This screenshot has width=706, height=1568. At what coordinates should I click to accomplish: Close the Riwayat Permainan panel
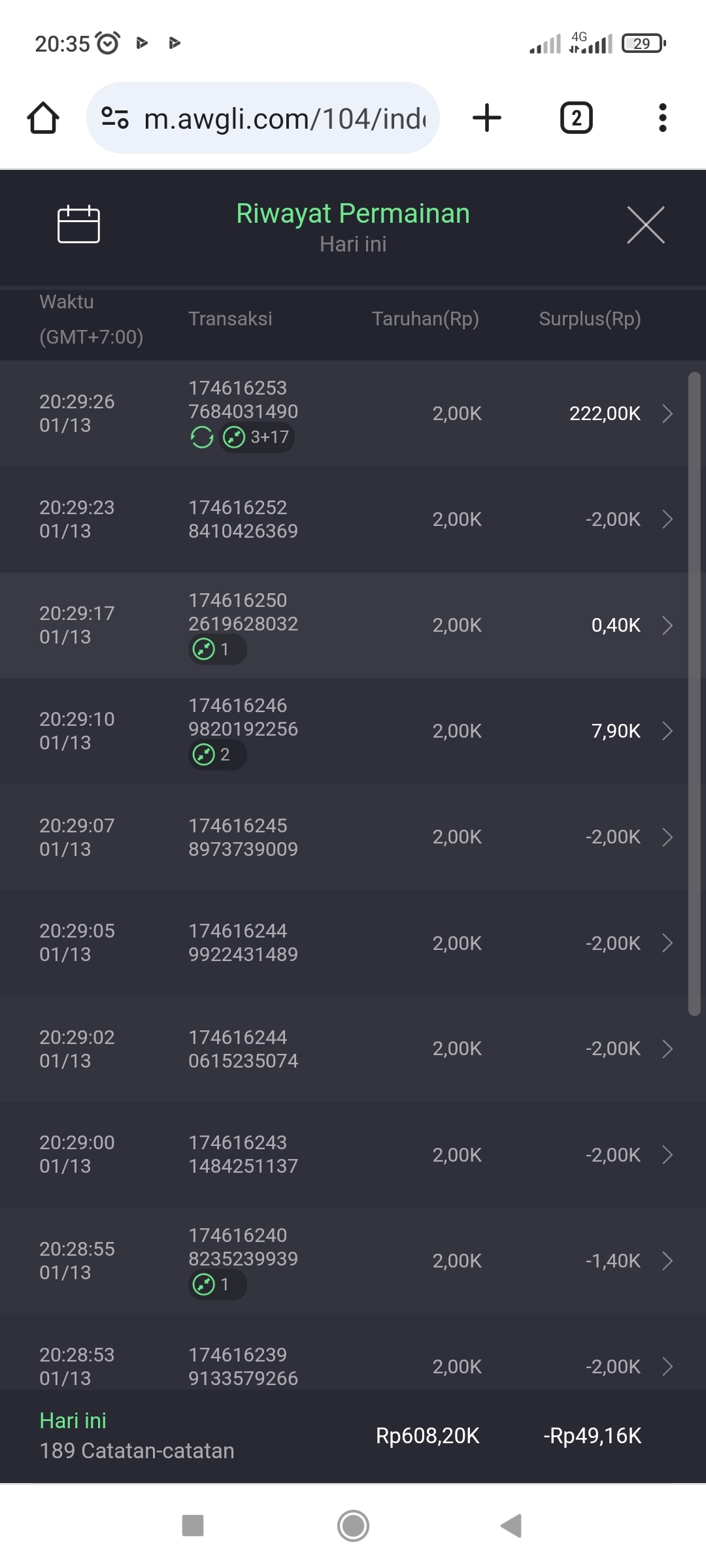[x=645, y=225]
